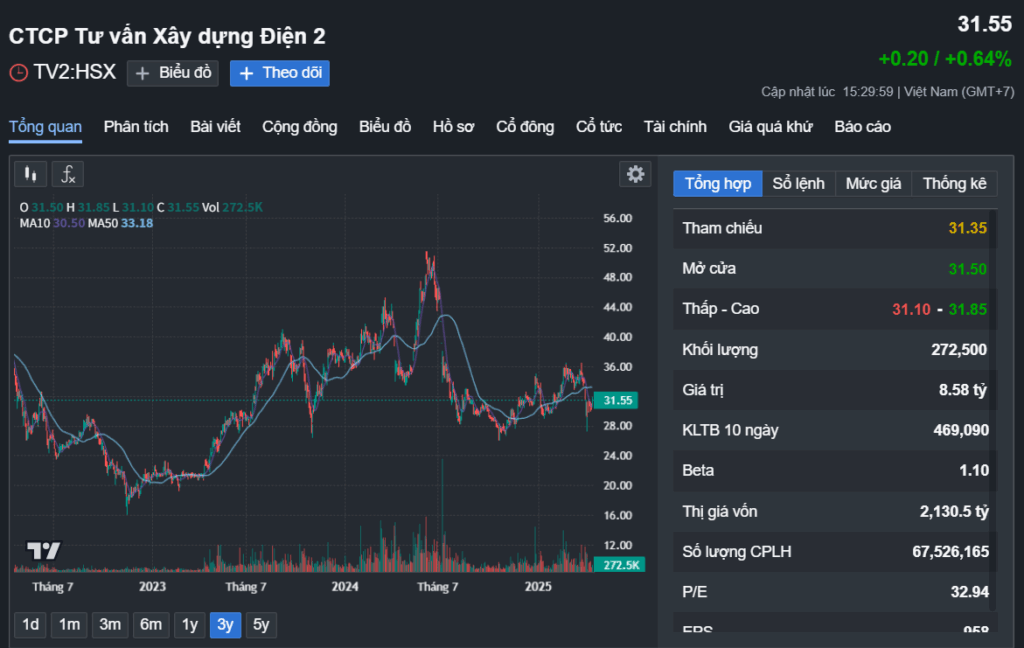Click the clock icon beside TV2:HSX
The image size is (1024, 648).
[18, 73]
